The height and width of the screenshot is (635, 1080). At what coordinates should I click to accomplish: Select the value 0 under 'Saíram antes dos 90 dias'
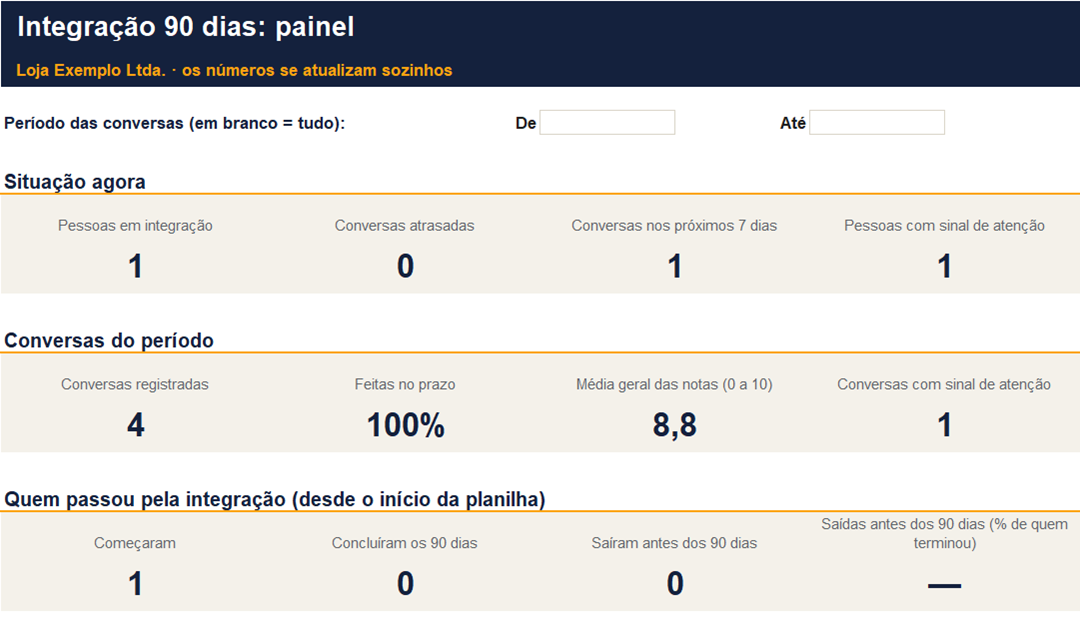(675, 584)
